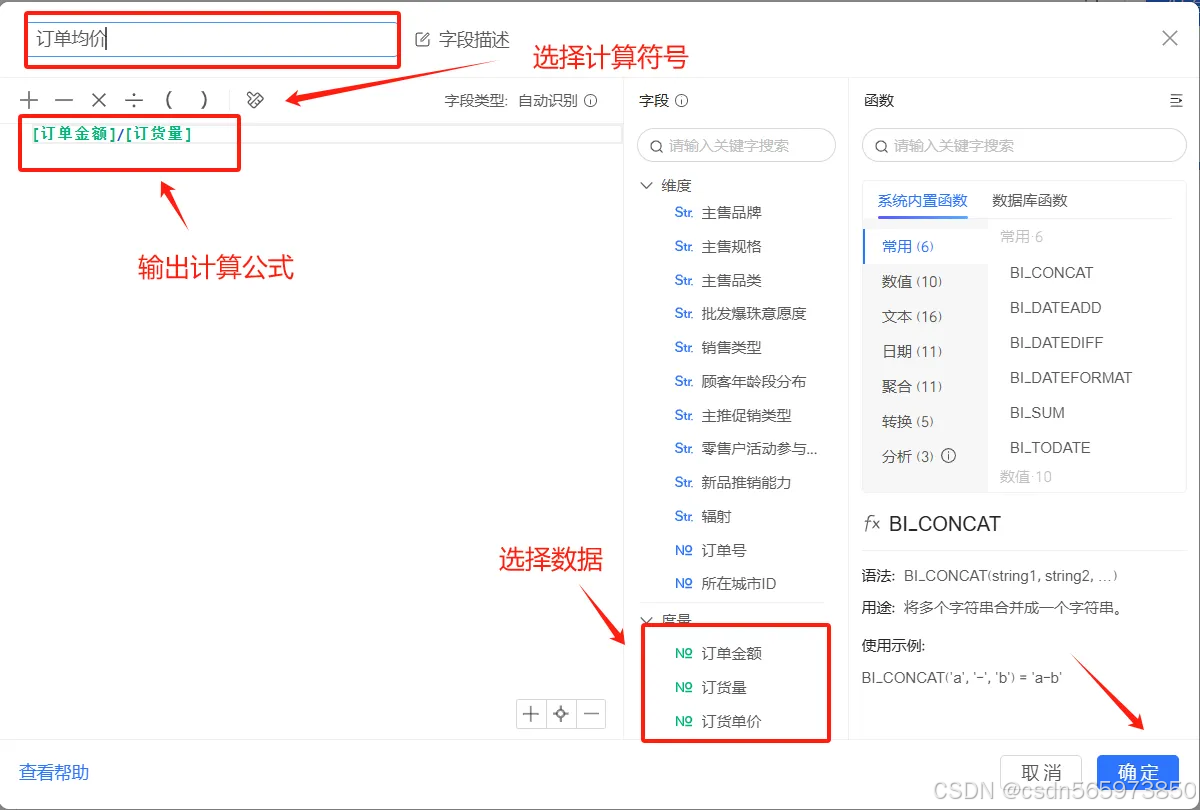This screenshot has height=810, width=1200.
Task: Insert the division operator icon
Action: 134,99
